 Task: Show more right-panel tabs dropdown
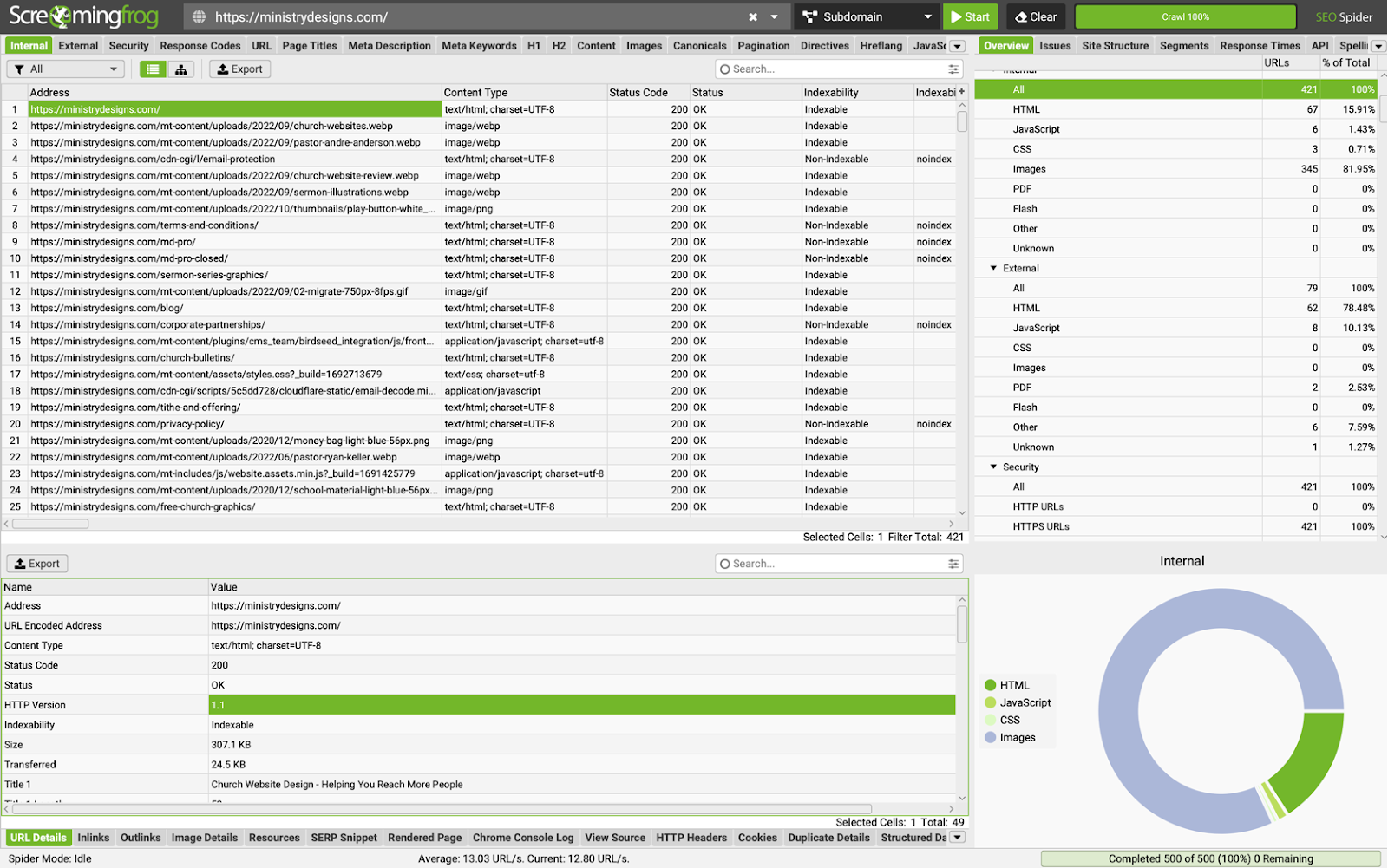pos(1378,47)
